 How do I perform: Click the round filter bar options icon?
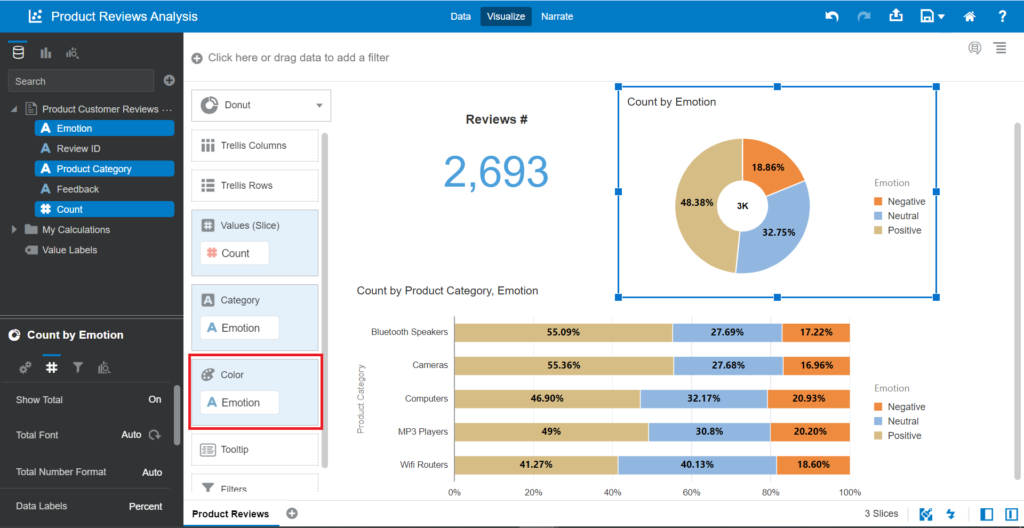click(975, 48)
